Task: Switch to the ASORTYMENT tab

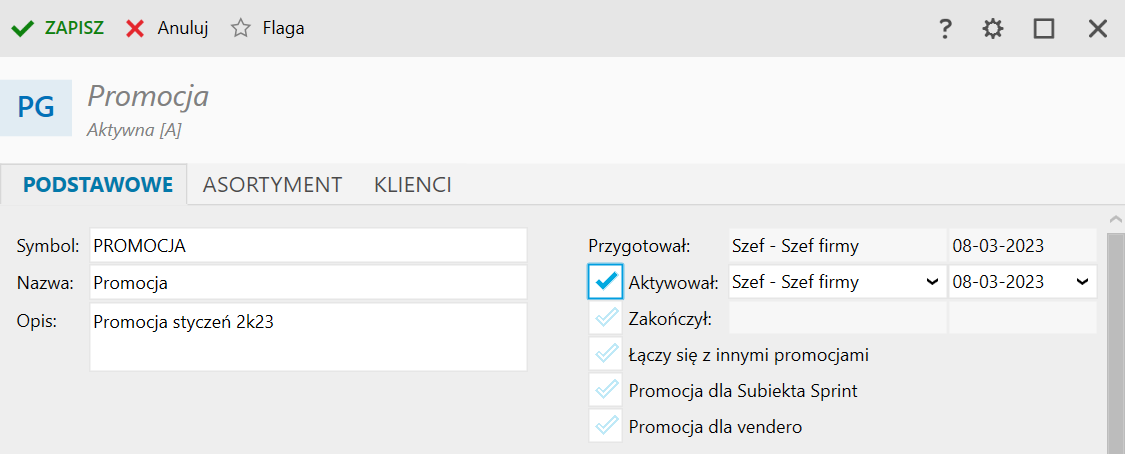Action: (x=272, y=185)
